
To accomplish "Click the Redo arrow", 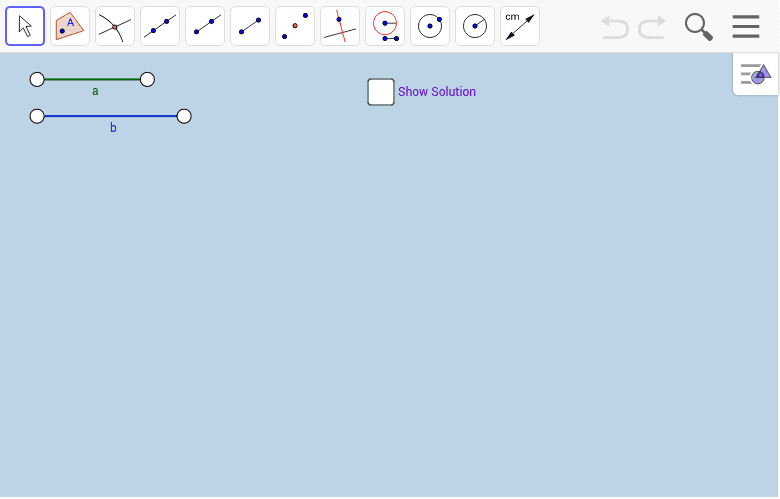I will tap(652, 27).
